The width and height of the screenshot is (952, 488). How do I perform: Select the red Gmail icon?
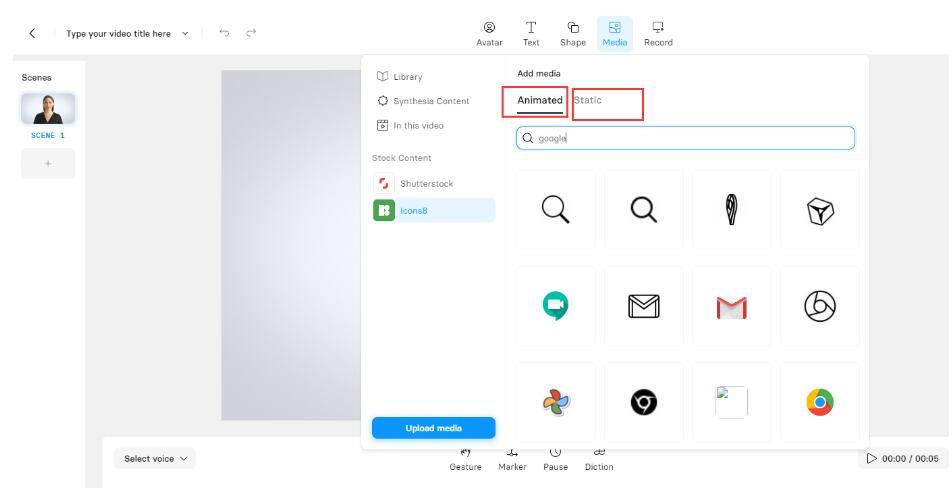732,306
